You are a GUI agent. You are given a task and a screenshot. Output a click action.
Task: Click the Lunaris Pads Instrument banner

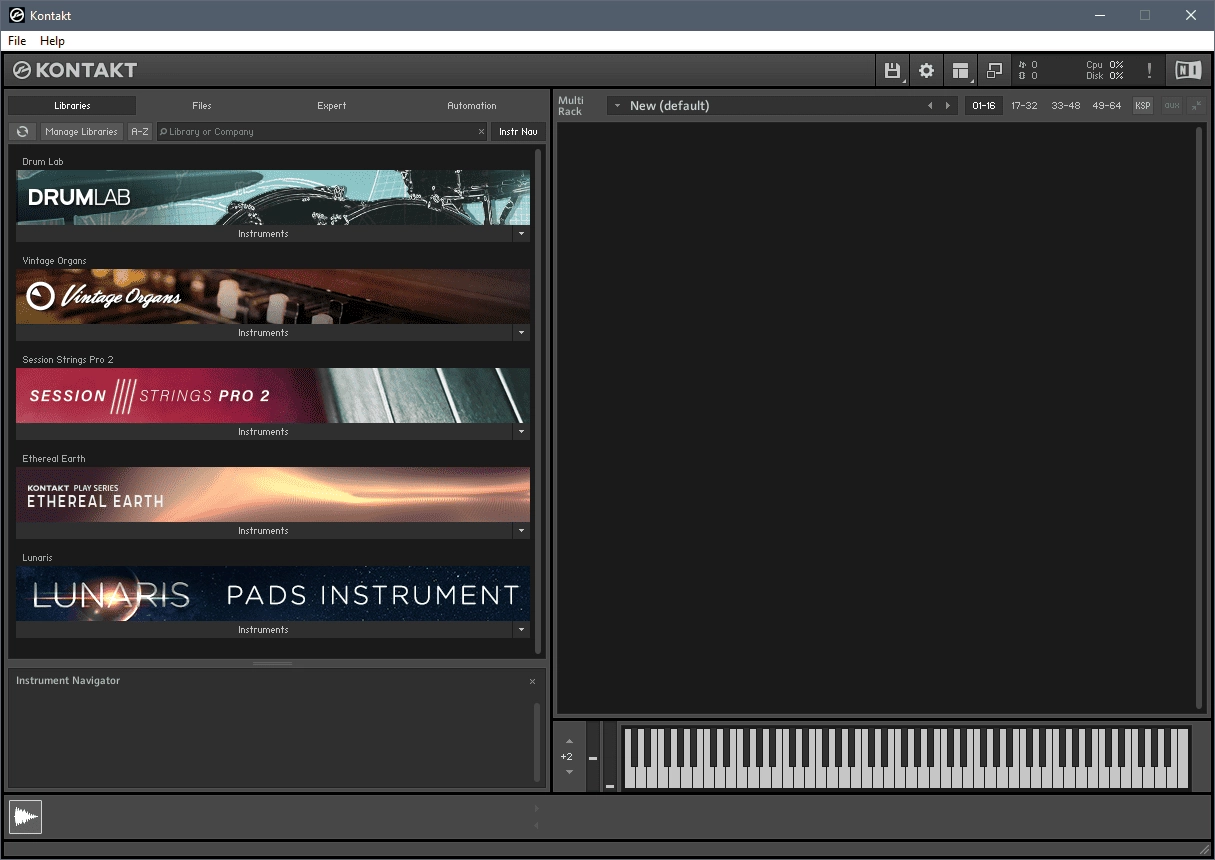point(273,593)
